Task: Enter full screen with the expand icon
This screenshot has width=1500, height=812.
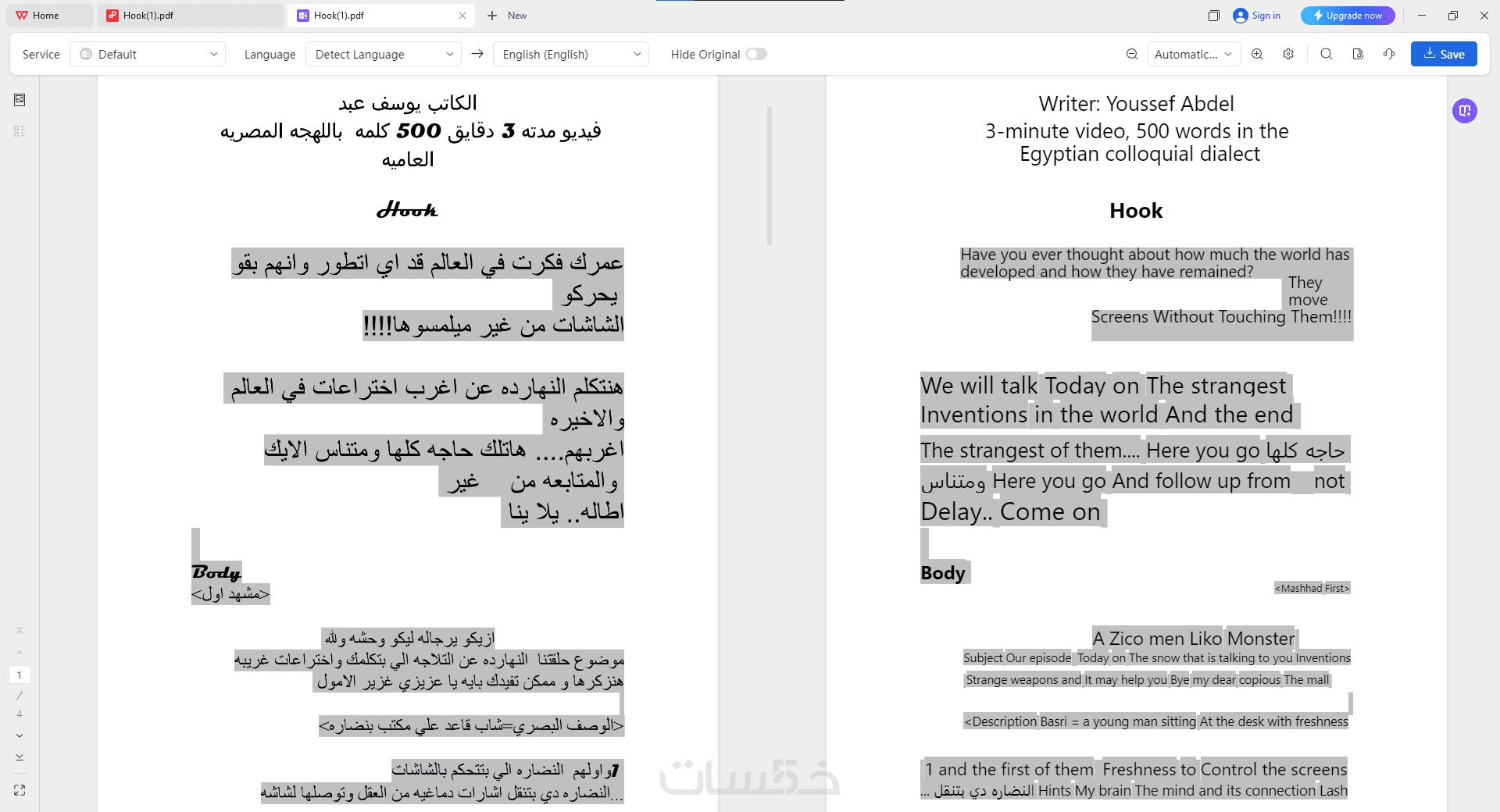Action: pyautogui.click(x=20, y=790)
